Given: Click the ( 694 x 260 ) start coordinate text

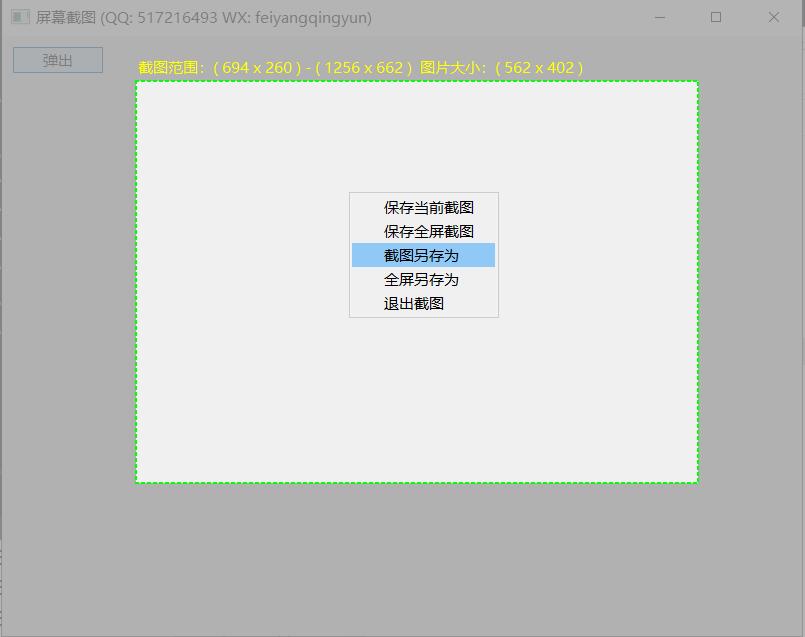Looking at the screenshot, I should [x=257, y=68].
